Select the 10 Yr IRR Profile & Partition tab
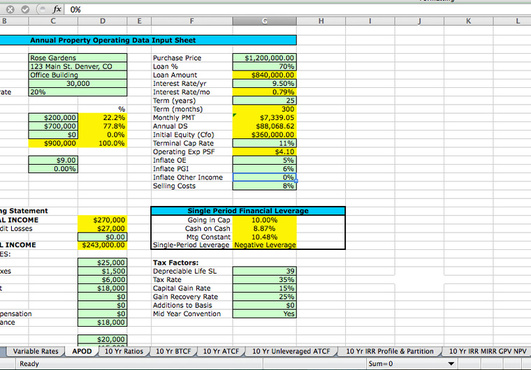 point(389,351)
